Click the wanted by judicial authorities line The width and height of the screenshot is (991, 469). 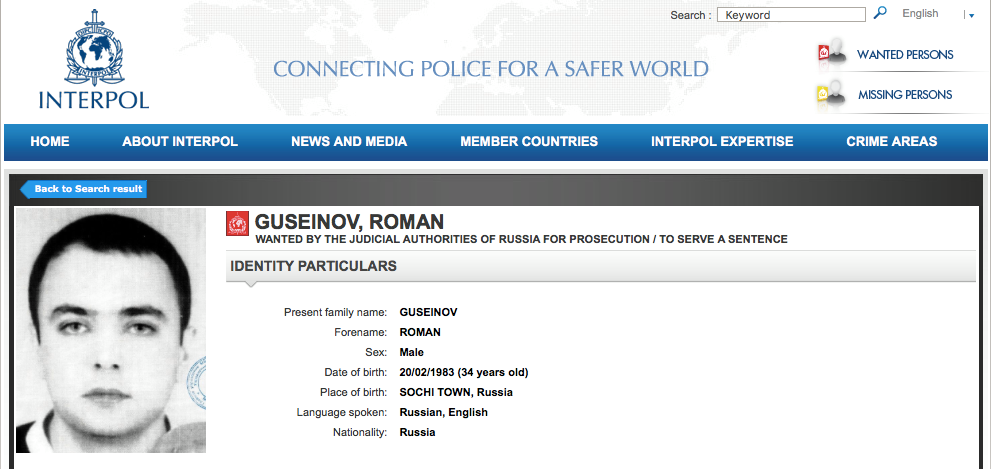521,239
